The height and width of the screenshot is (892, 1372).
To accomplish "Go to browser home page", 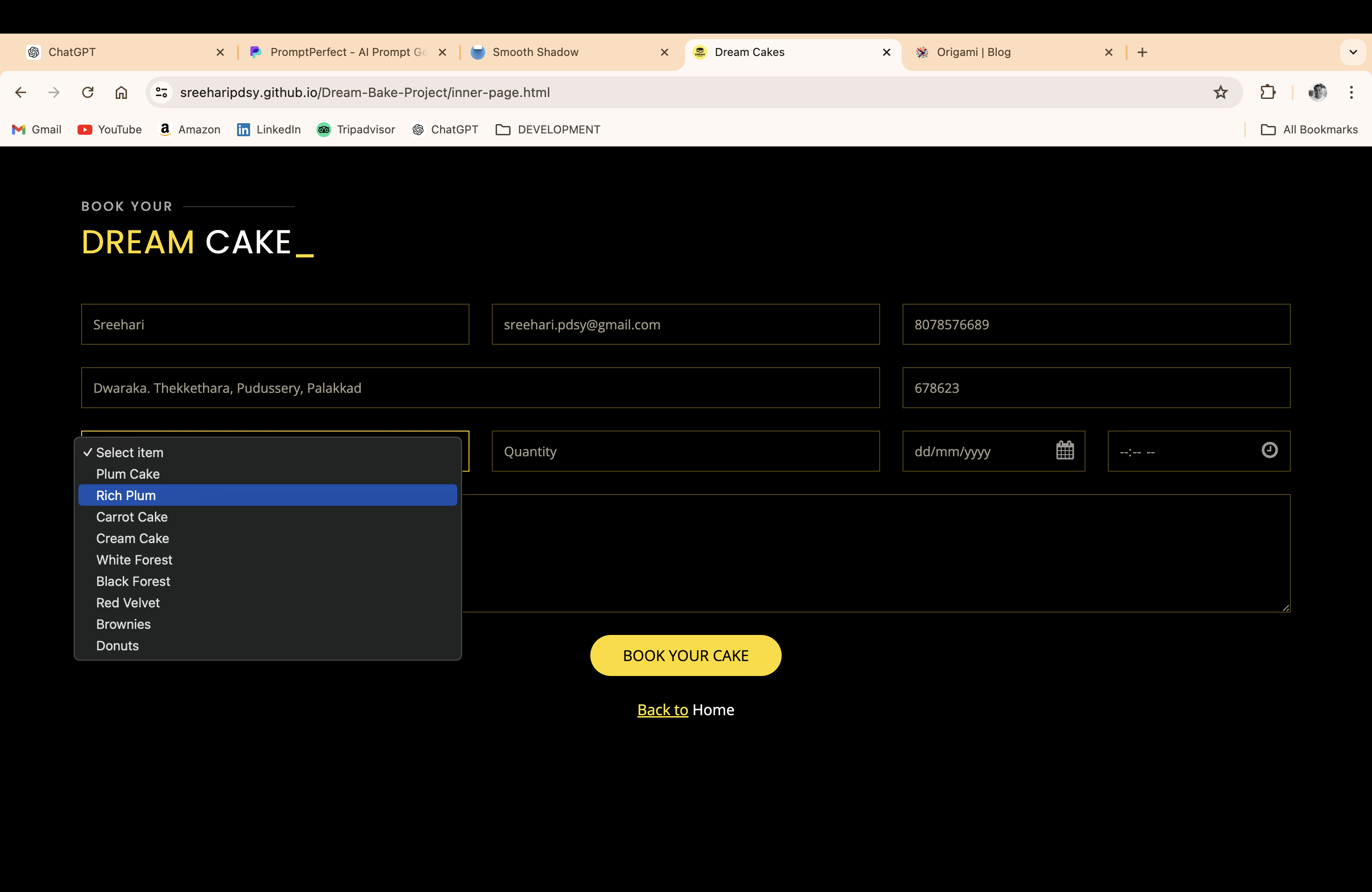I will (121, 92).
